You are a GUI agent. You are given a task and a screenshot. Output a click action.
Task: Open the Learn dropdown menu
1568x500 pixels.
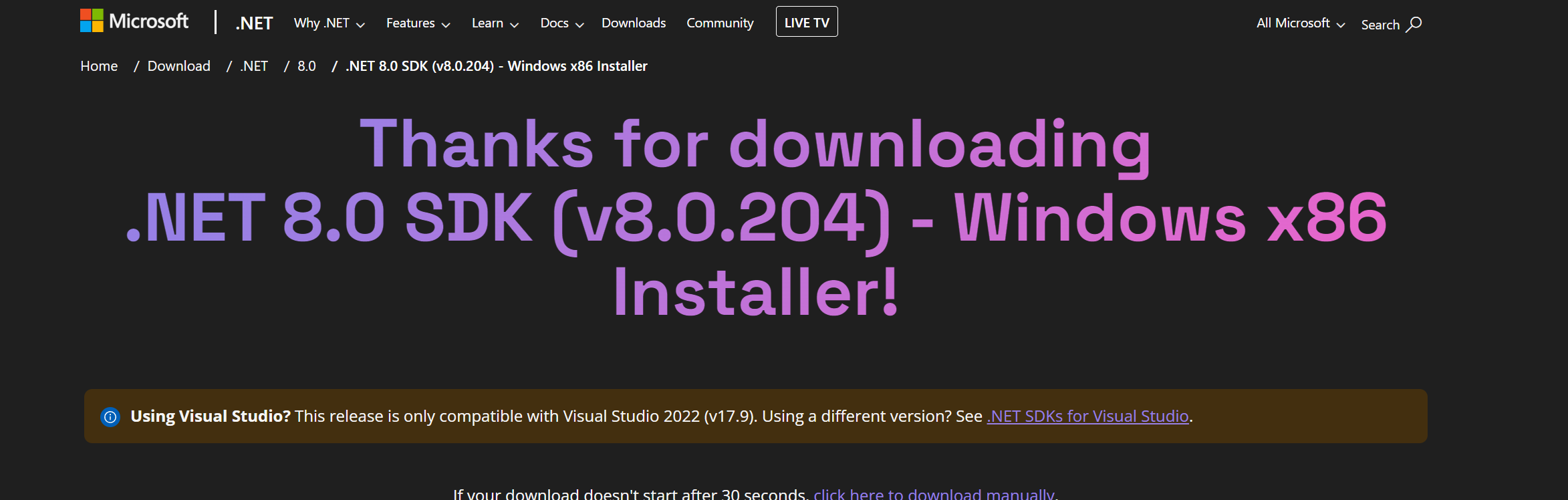tap(495, 23)
